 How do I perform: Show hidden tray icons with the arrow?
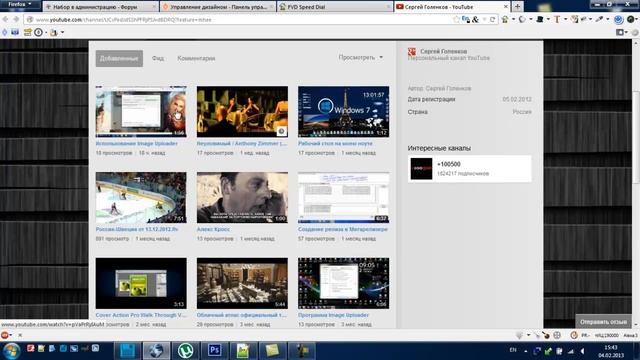(526, 351)
